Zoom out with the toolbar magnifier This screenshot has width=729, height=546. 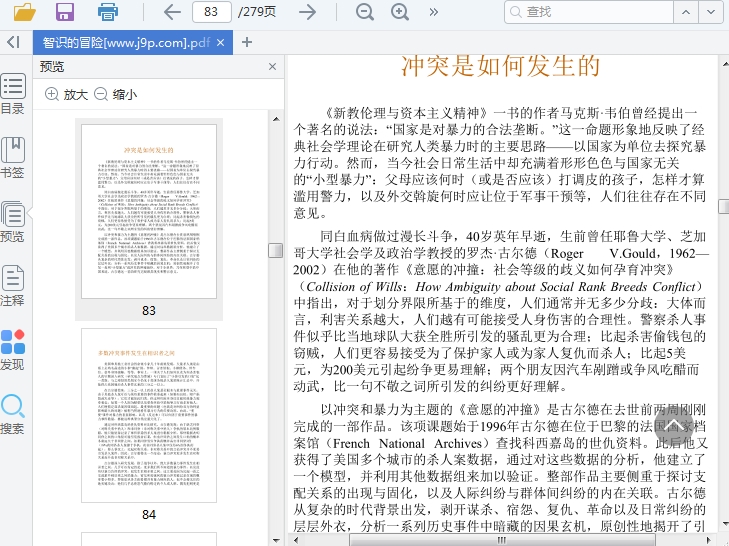[365, 12]
